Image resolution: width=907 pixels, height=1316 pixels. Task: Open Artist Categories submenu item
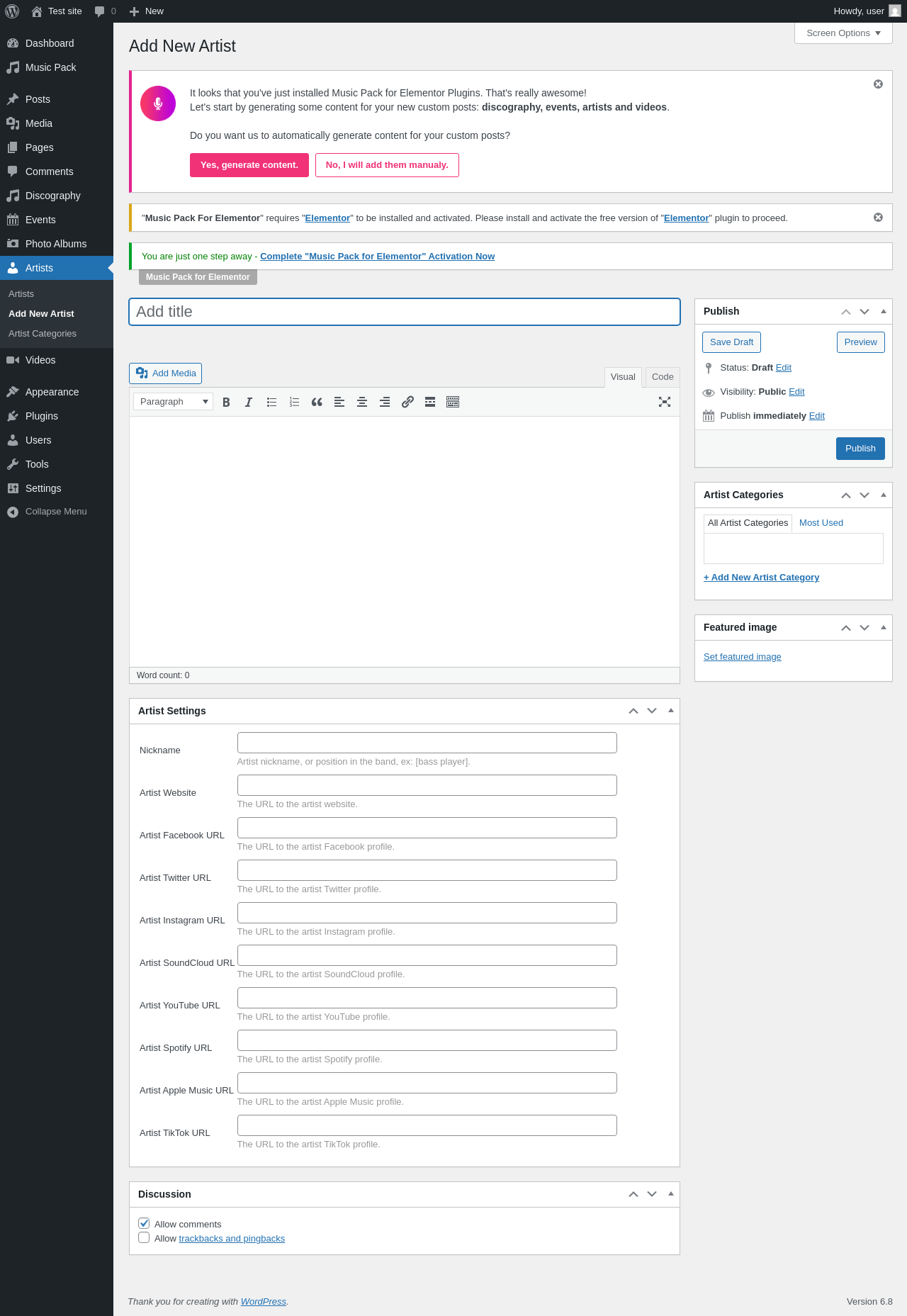coord(43,334)
